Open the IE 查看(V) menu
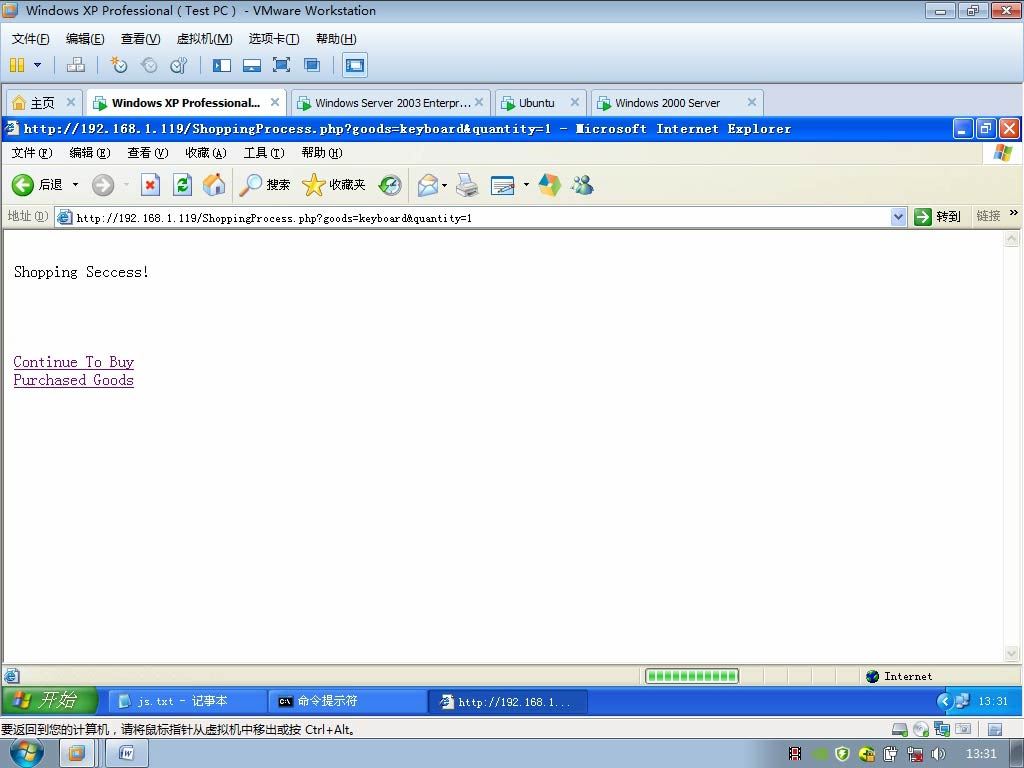 [148, 153]
